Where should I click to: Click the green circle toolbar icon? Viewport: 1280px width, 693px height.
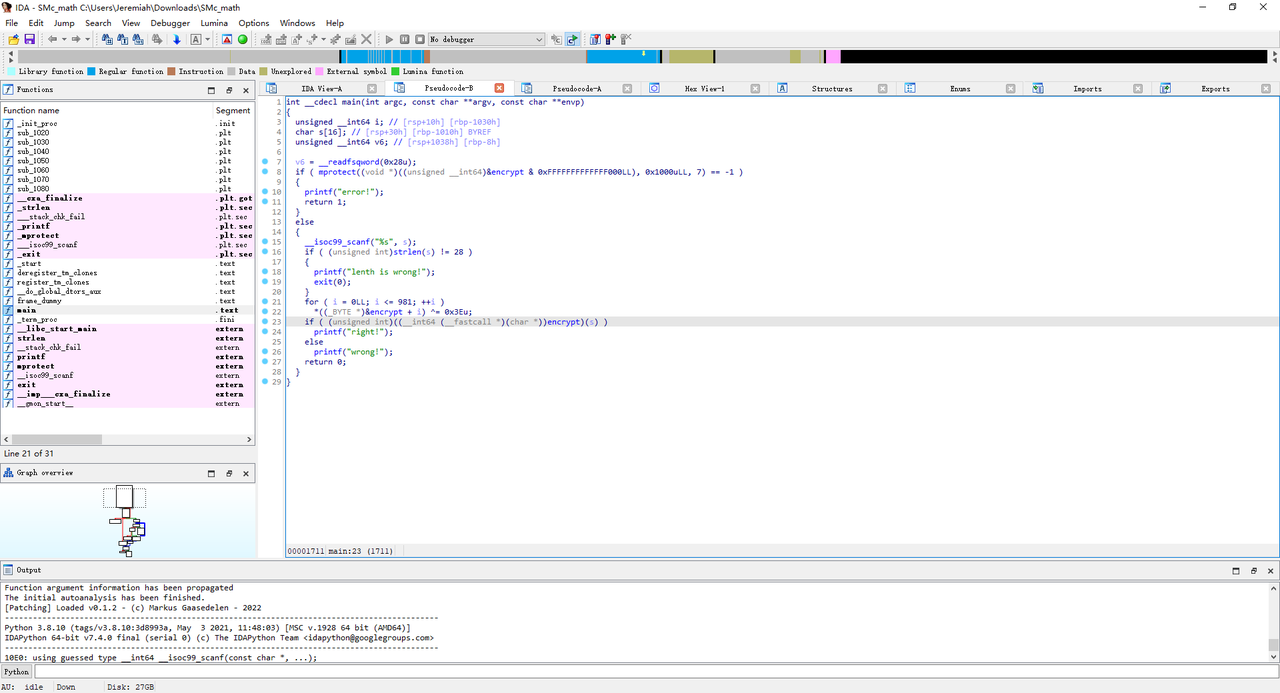[243, 39]
